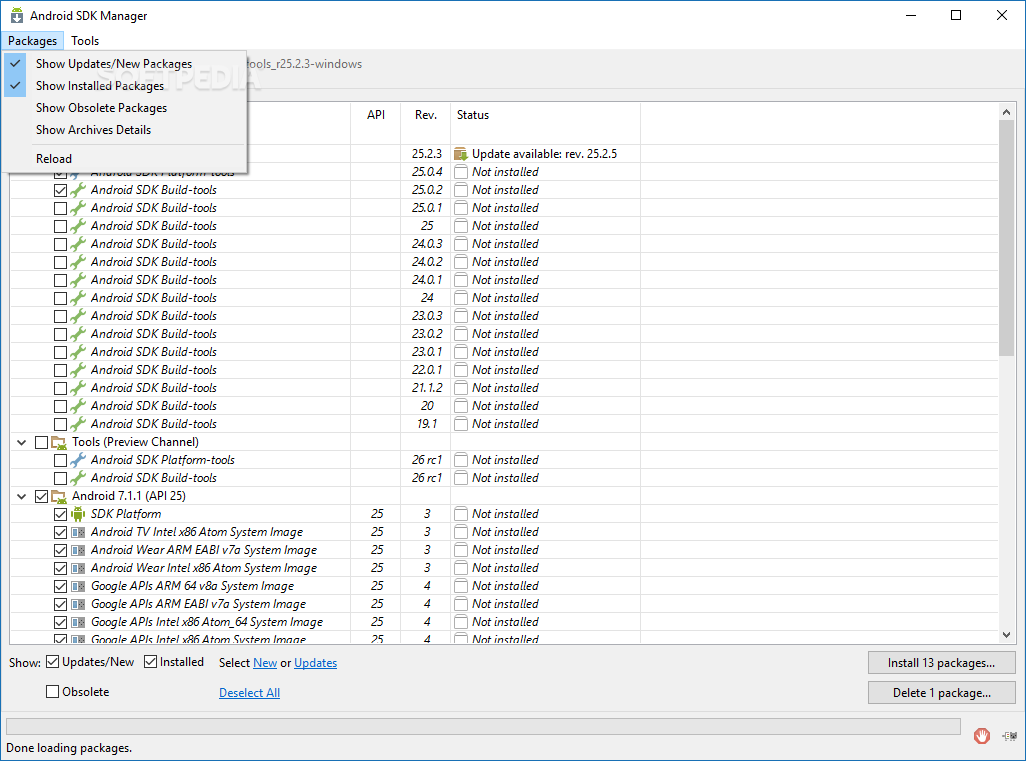This screenshot has width=1026, height=761.
Task: Click the Delete 1 package button
Action: tap(942, 693)
